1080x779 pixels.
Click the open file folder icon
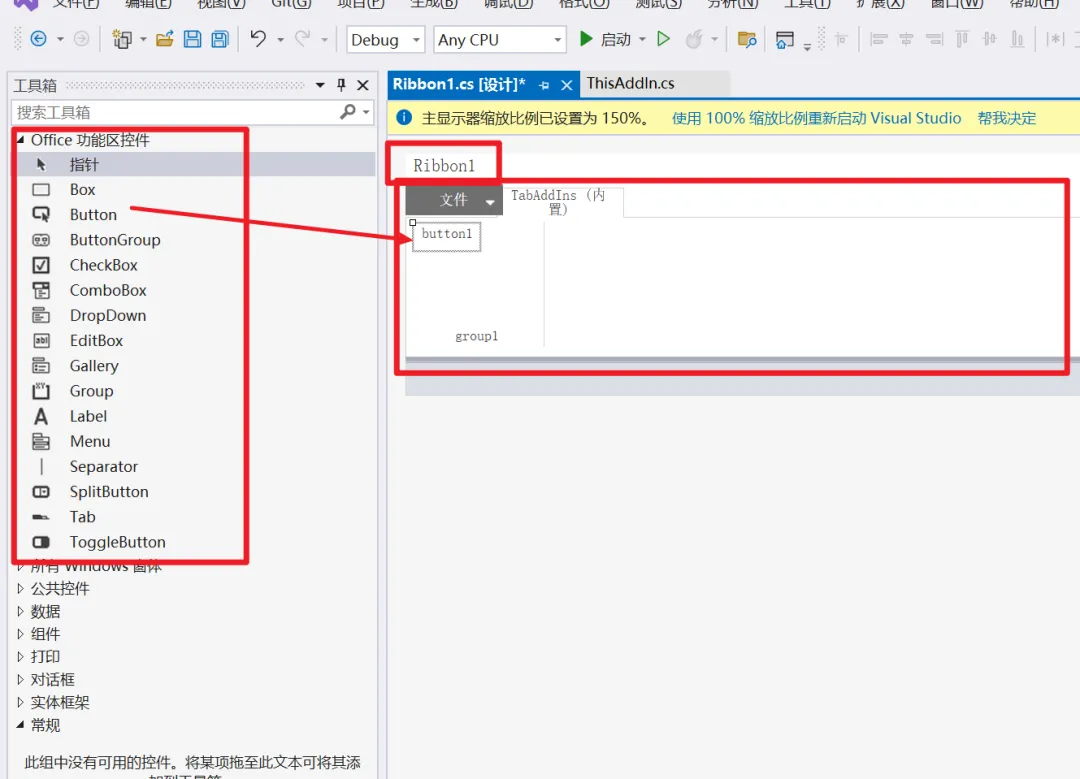point(165,39)
